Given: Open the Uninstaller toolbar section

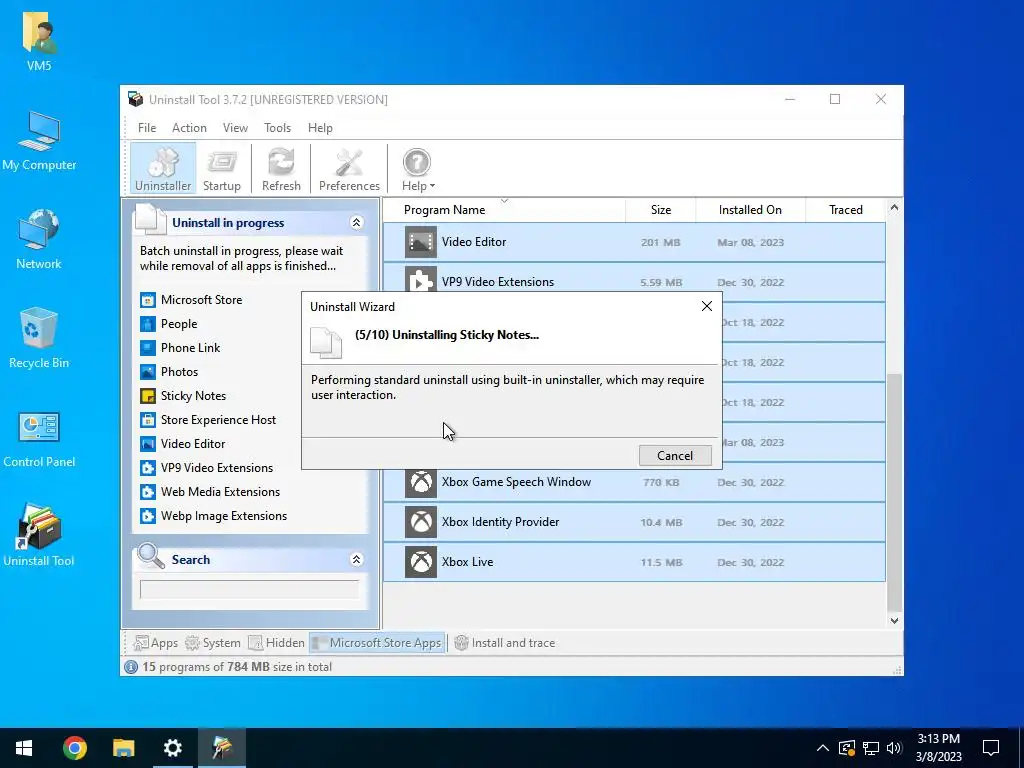Looking at the screenshot, I should click(x=163, y=169).
